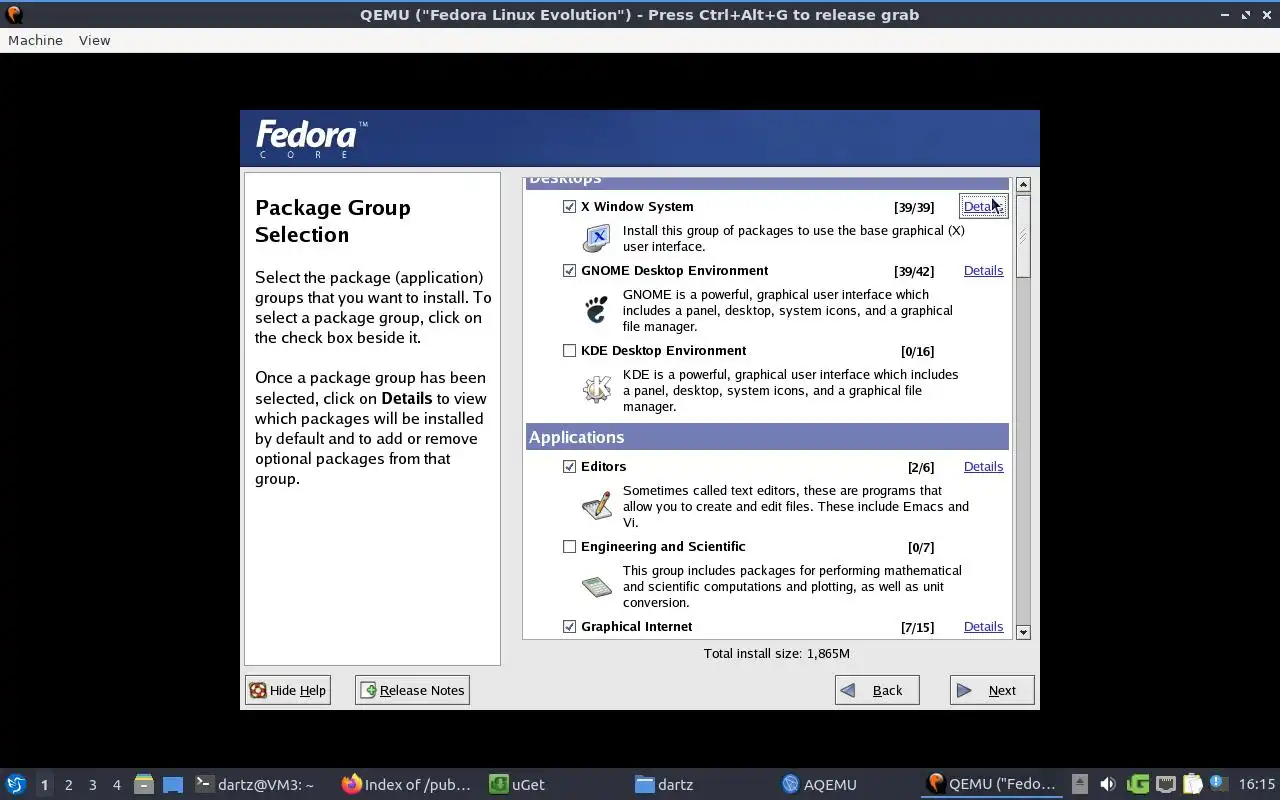Click the Package Group Selection heading

333,221
